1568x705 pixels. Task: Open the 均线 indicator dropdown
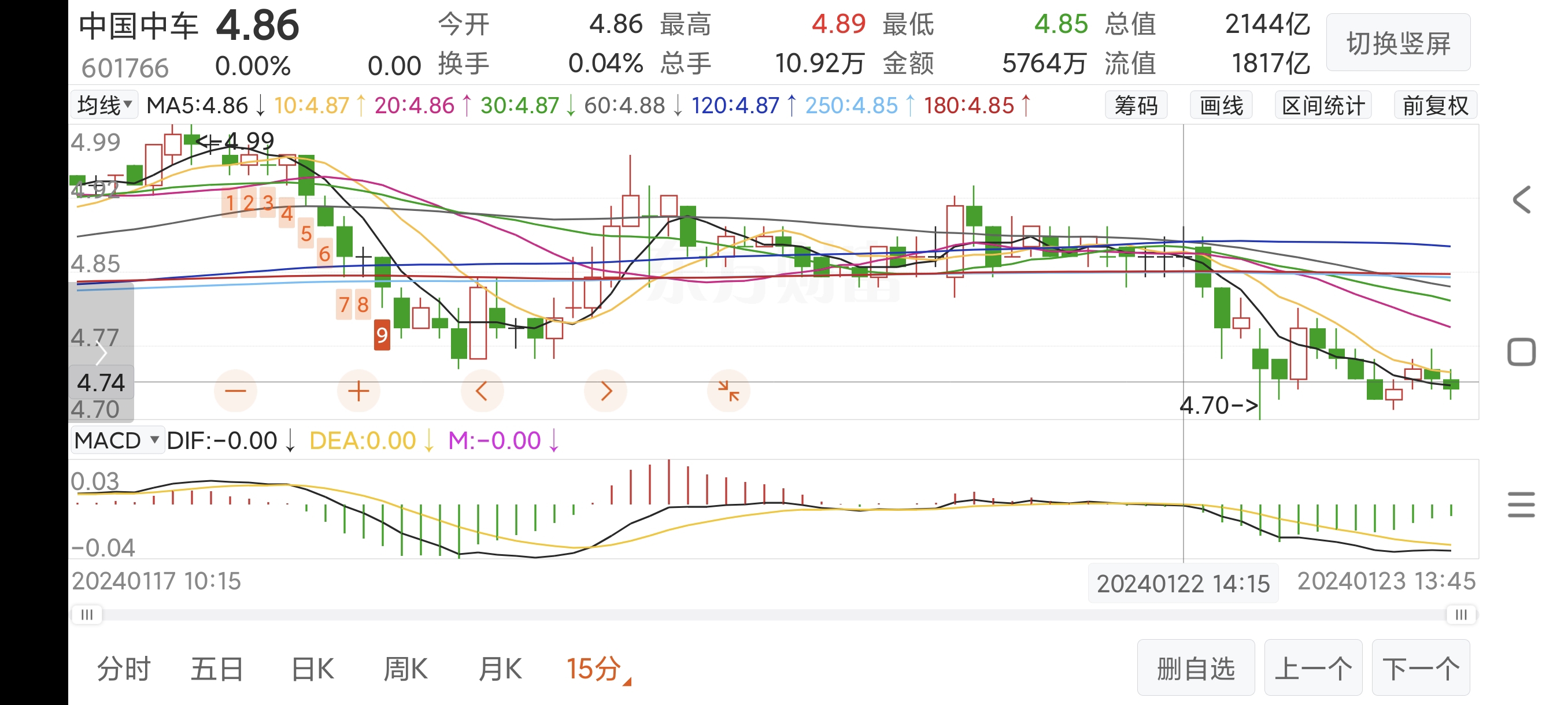coord(104,105)
